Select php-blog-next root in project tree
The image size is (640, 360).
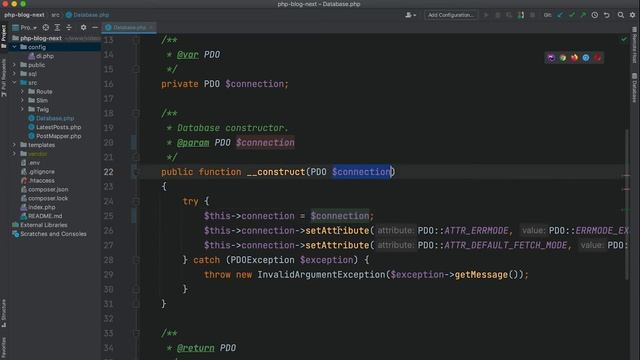[41, 38]
